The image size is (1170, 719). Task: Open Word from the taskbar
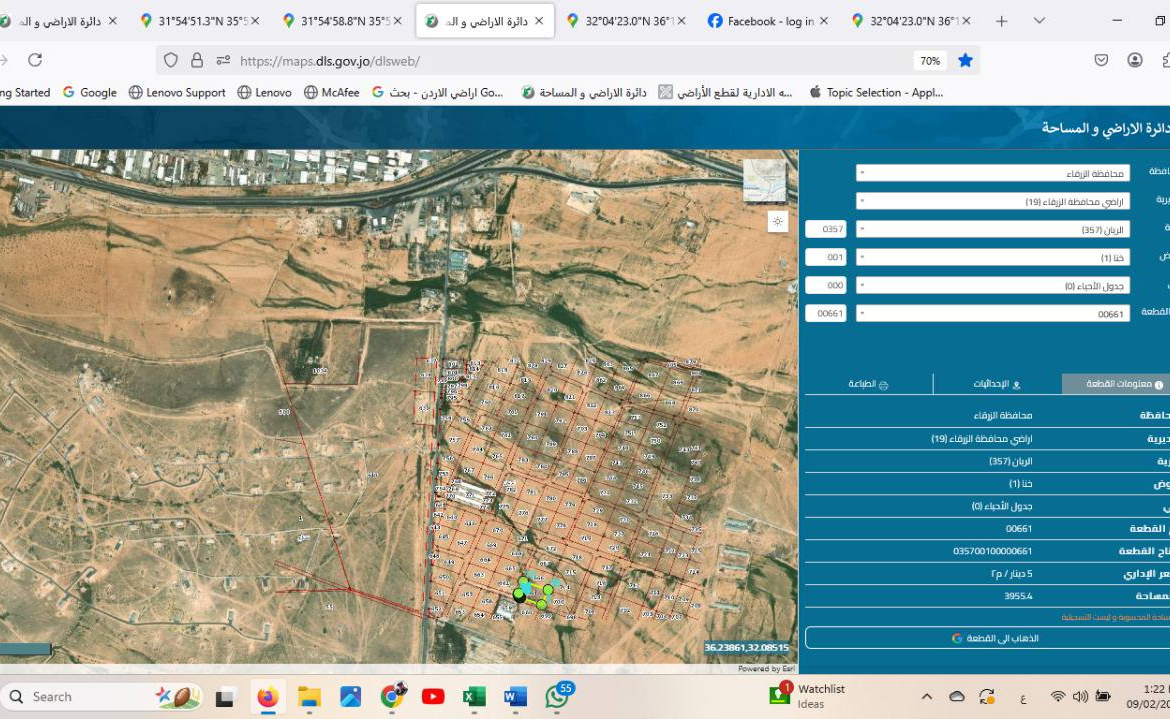click(515, 696)
